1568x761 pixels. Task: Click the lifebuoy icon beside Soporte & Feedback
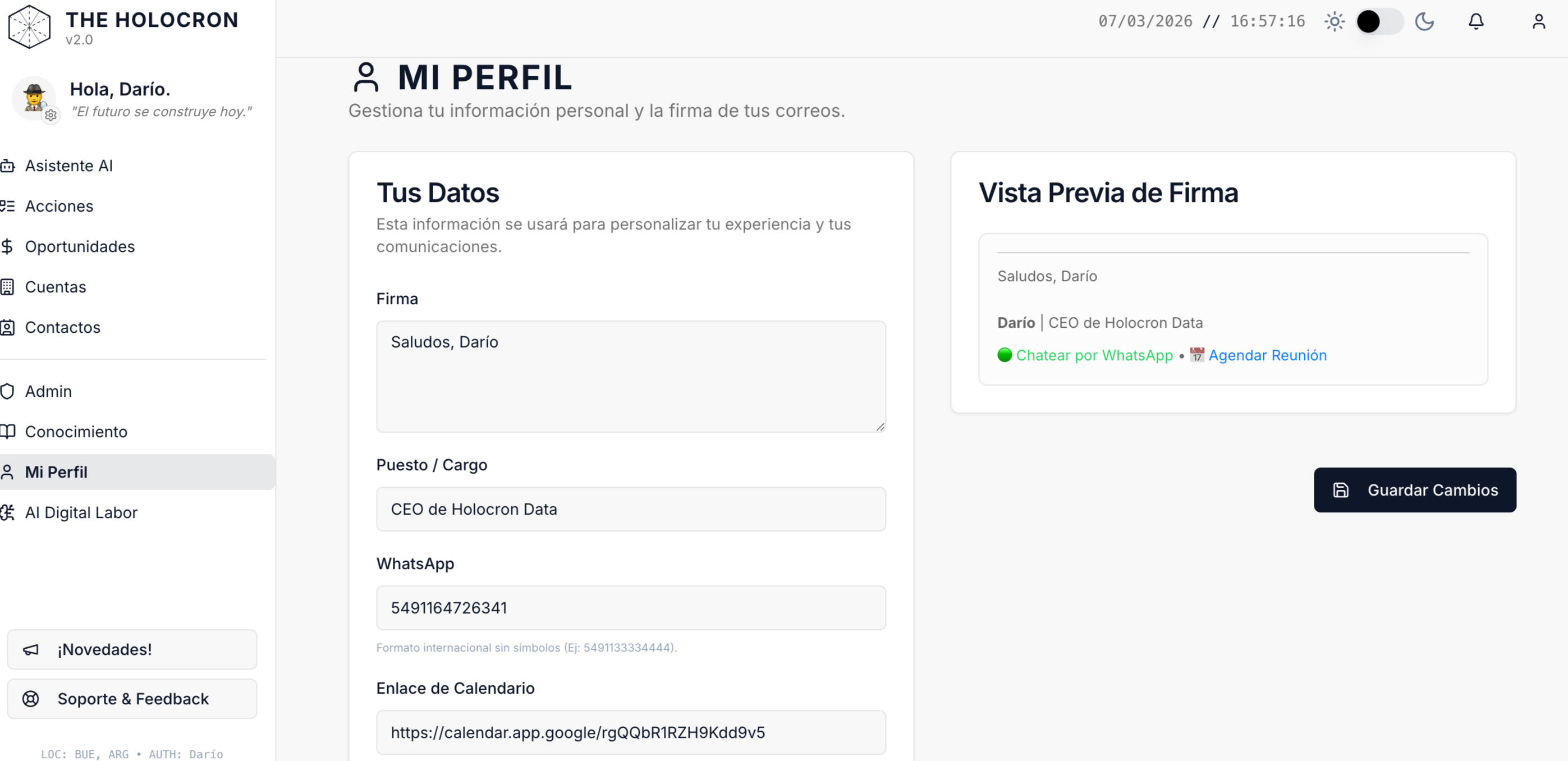(30, 699)
